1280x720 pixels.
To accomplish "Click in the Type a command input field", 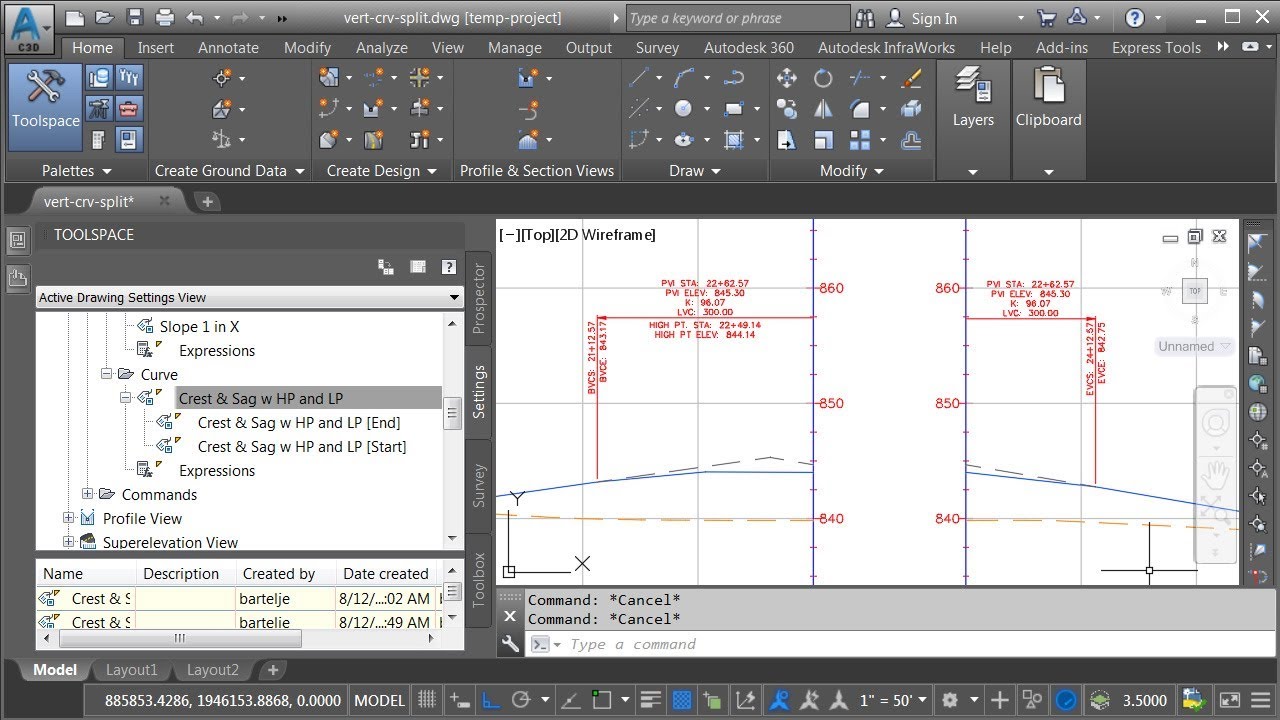I will 900,644.
